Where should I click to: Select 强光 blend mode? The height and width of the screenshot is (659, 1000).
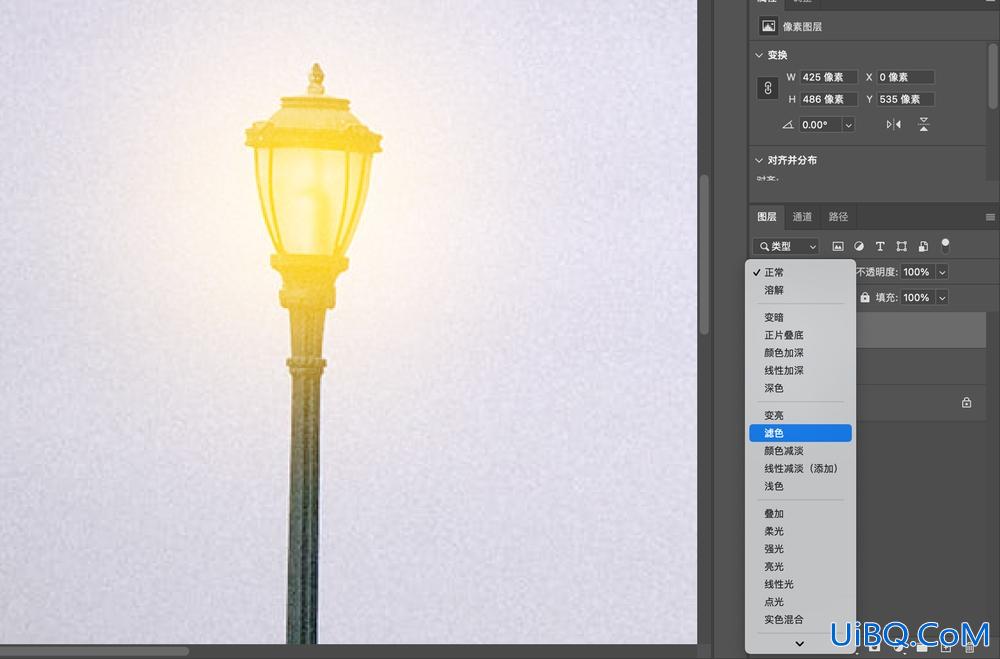800,549
